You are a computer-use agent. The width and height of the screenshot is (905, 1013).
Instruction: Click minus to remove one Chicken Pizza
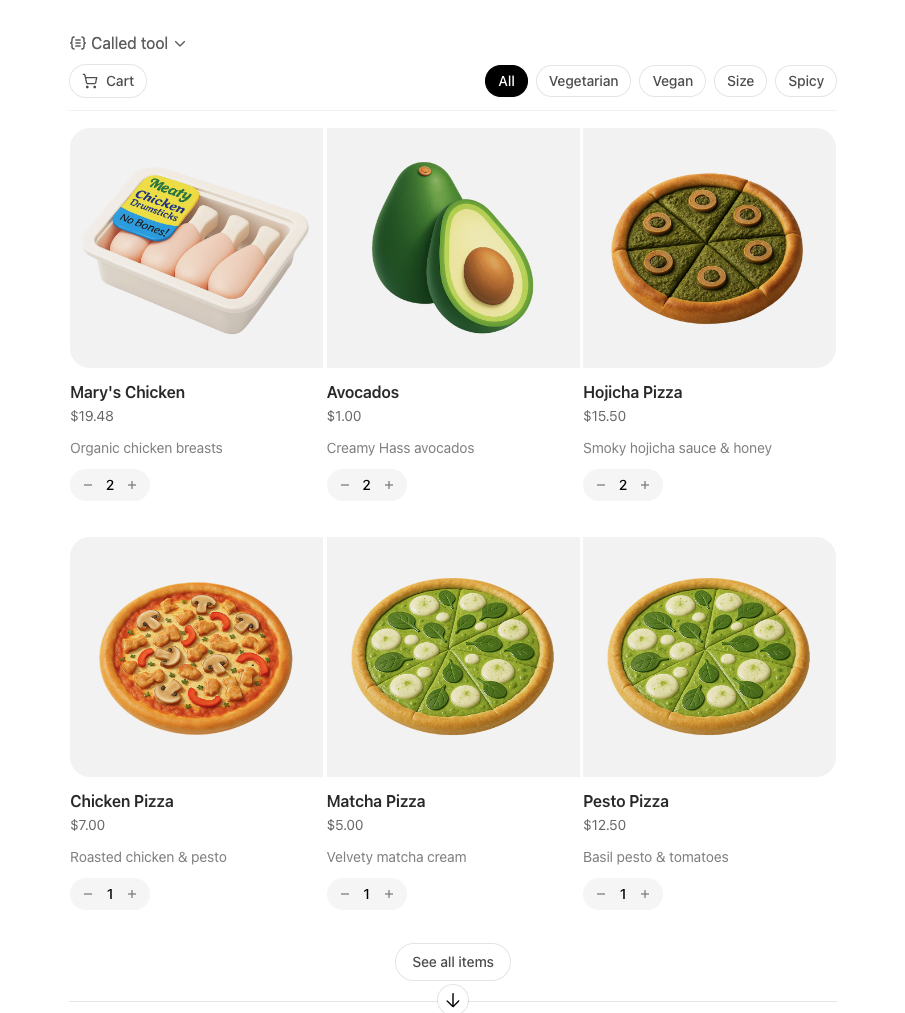(x=88, y=894)
